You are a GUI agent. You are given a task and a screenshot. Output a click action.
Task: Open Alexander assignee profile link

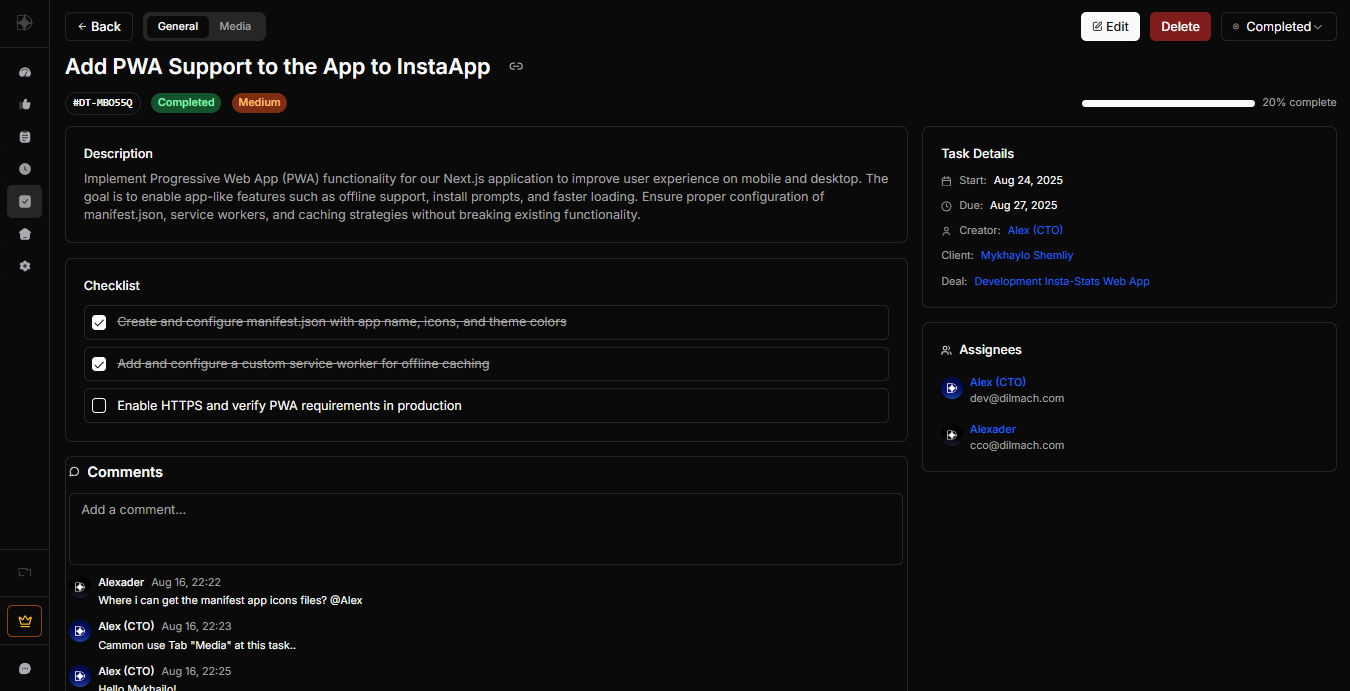[993, 429]
